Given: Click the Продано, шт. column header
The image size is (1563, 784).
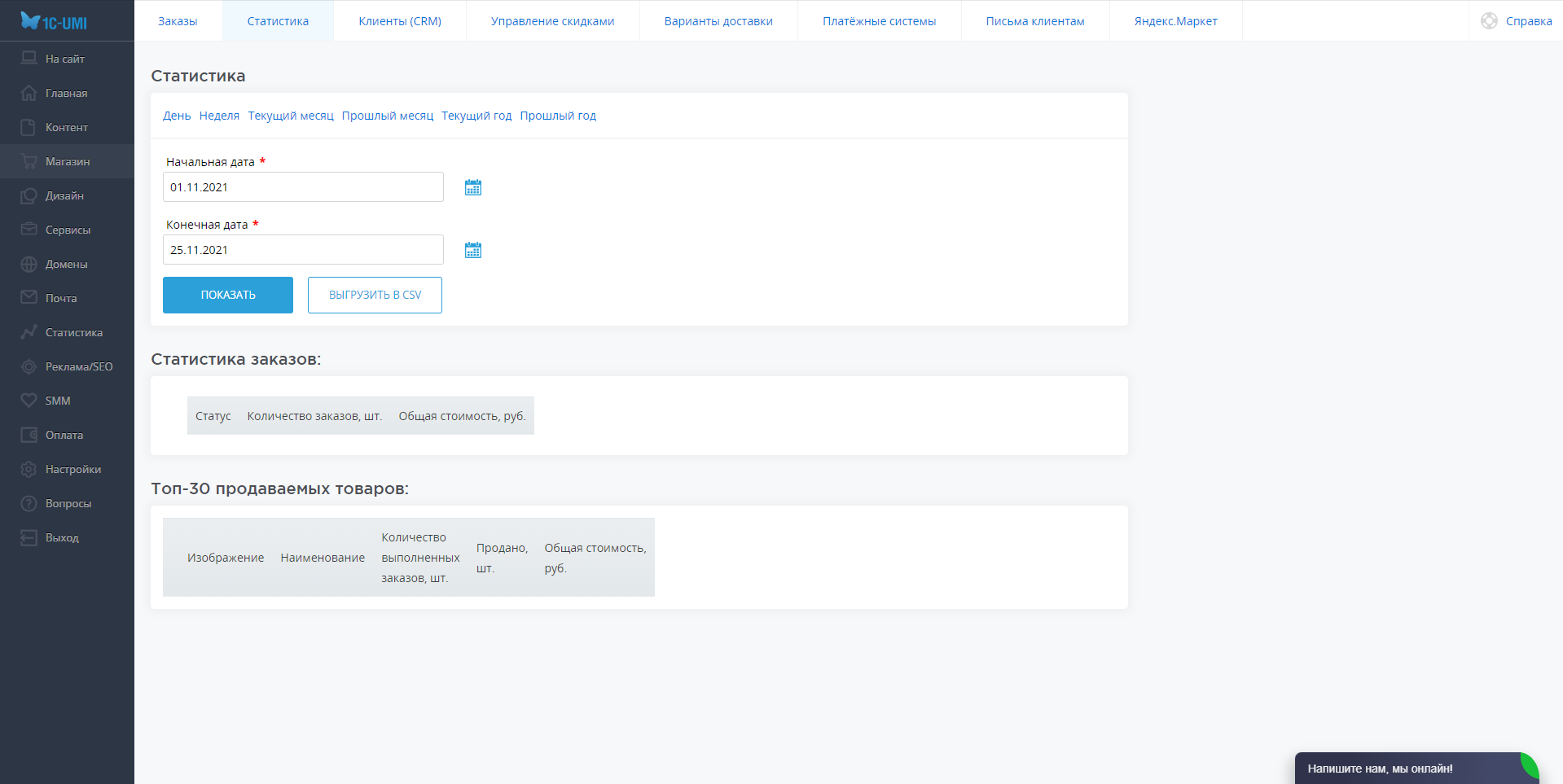Looking at the screenshot, I should coord(502,558).
